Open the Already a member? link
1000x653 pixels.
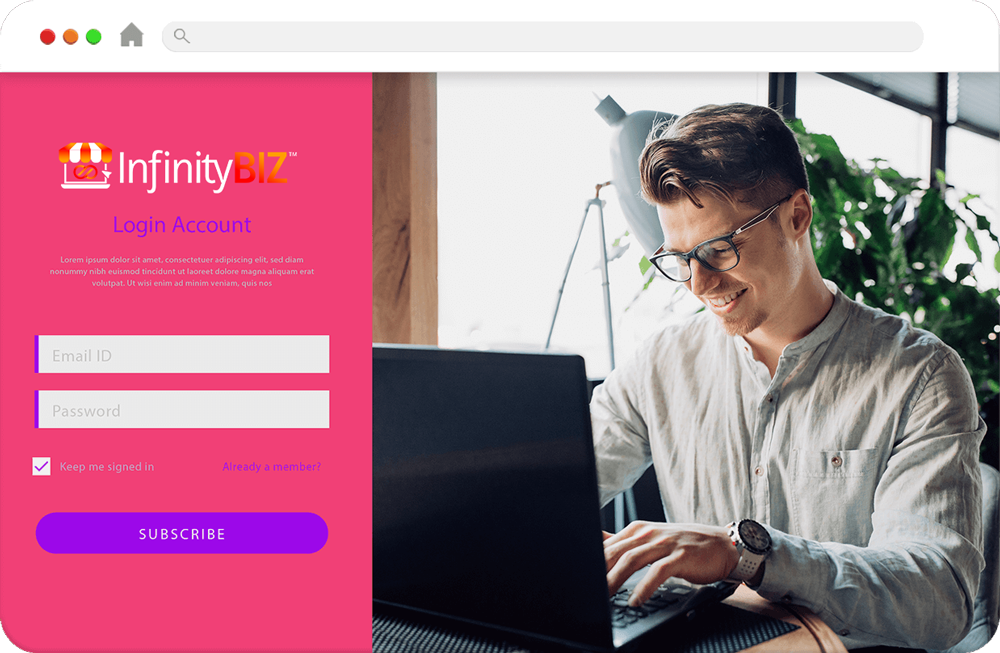pos(271,467)
